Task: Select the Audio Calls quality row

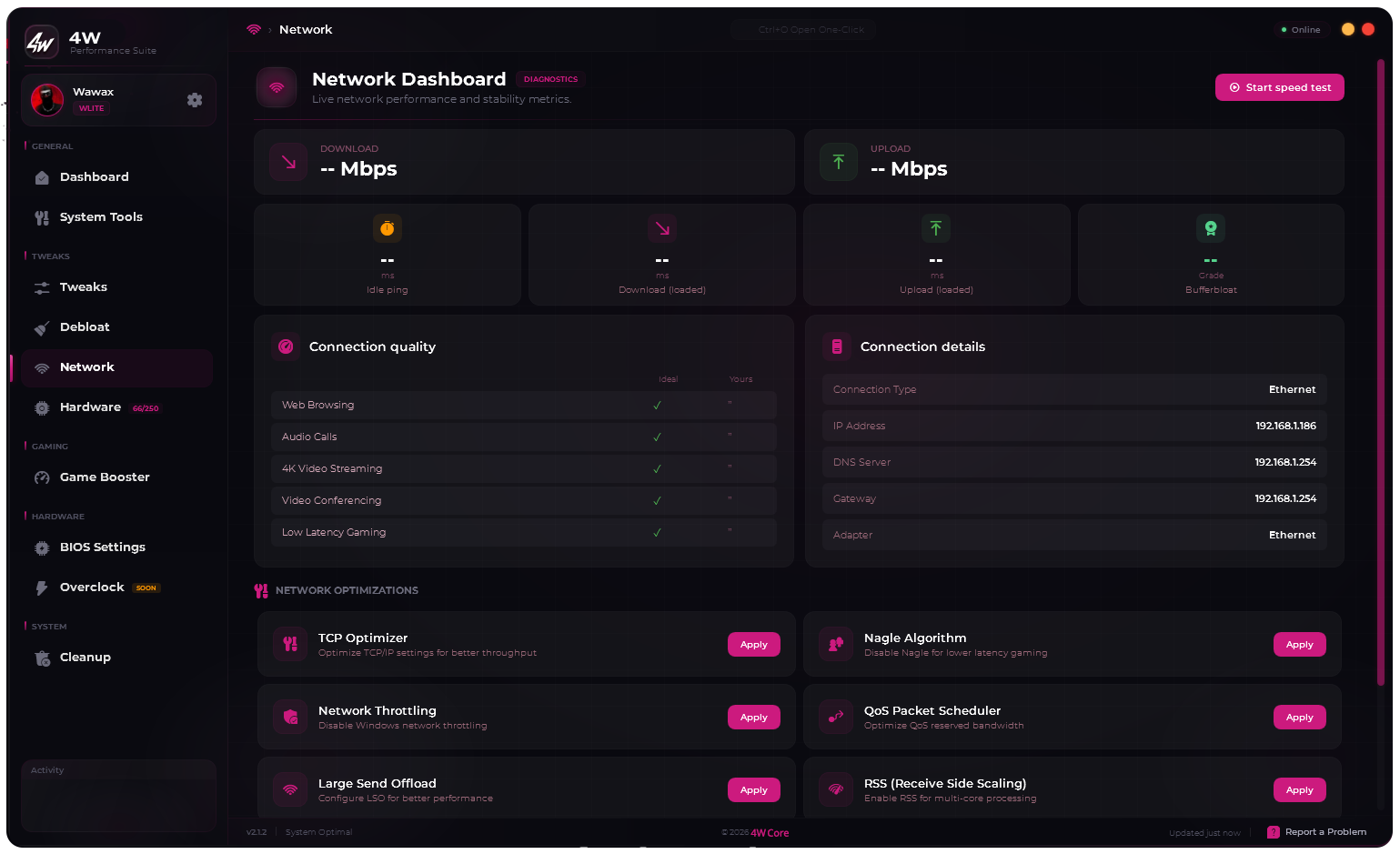Action: click(524, 437)
